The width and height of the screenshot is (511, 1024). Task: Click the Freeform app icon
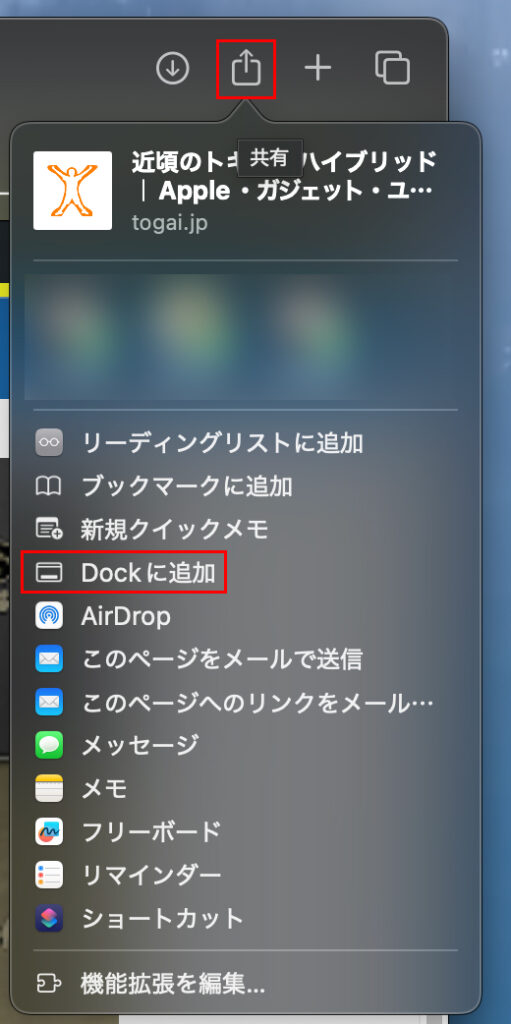49,832
